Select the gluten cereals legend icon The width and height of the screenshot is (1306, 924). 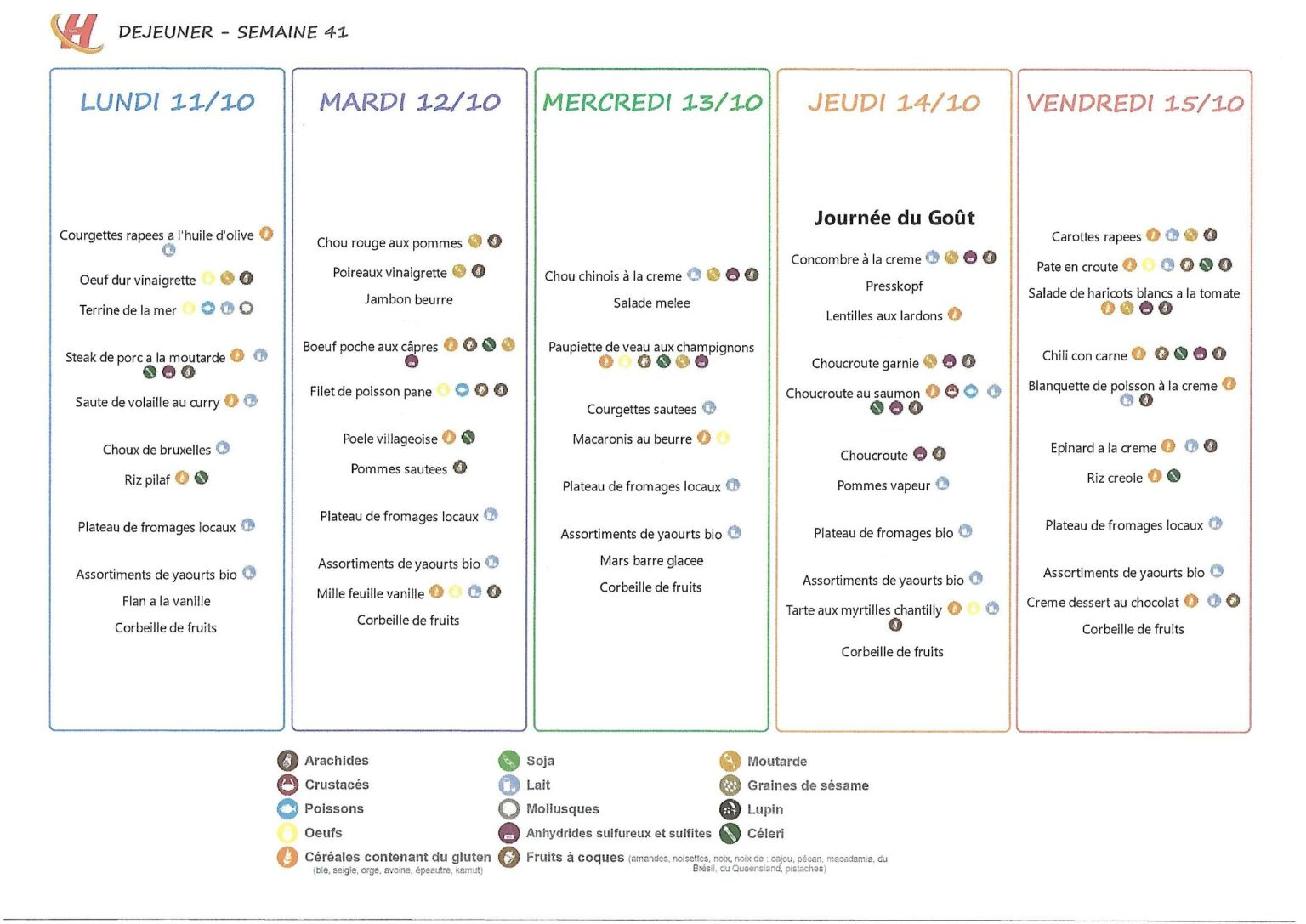coord(287,858)
